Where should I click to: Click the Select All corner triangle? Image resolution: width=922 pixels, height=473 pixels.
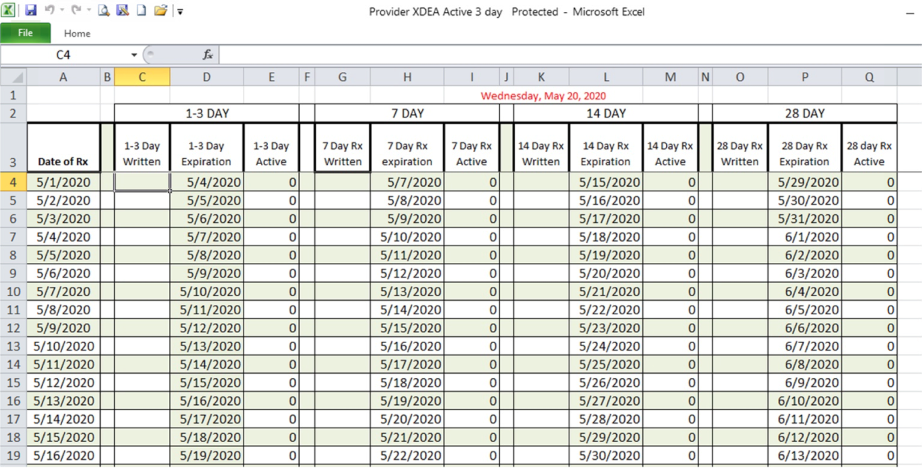coord(14,77)
